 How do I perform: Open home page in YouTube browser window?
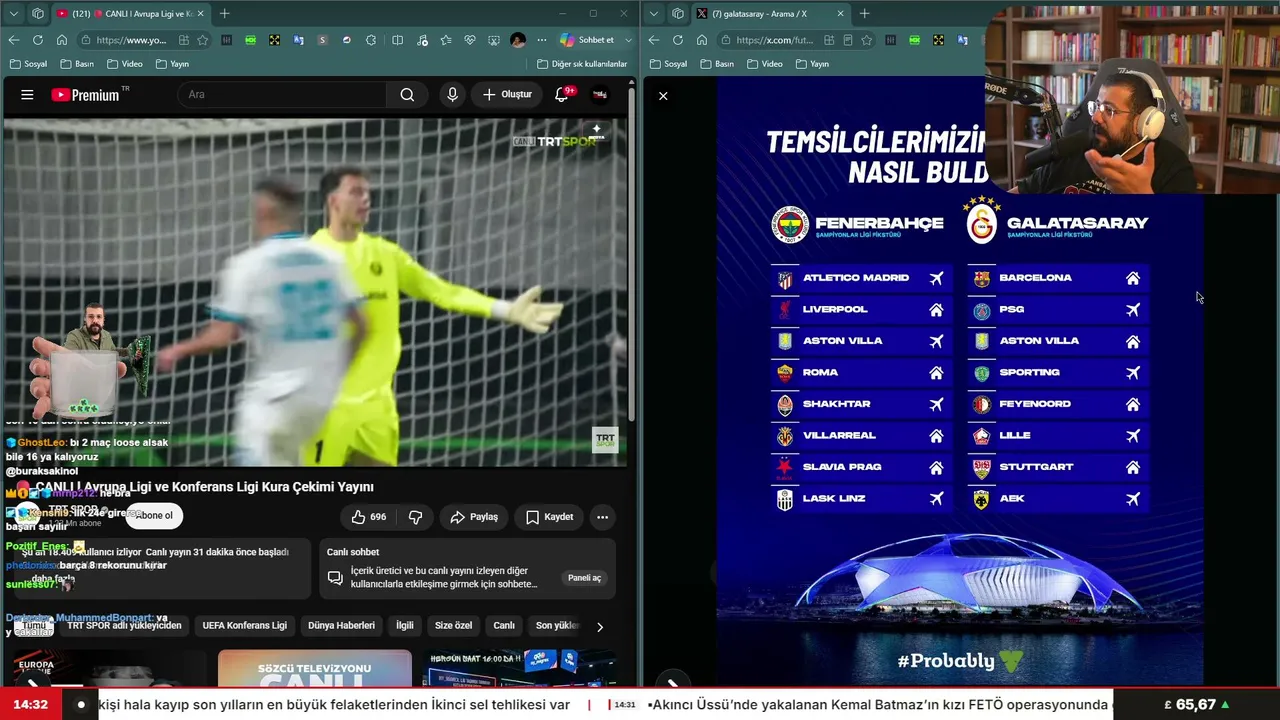[62, 40]
